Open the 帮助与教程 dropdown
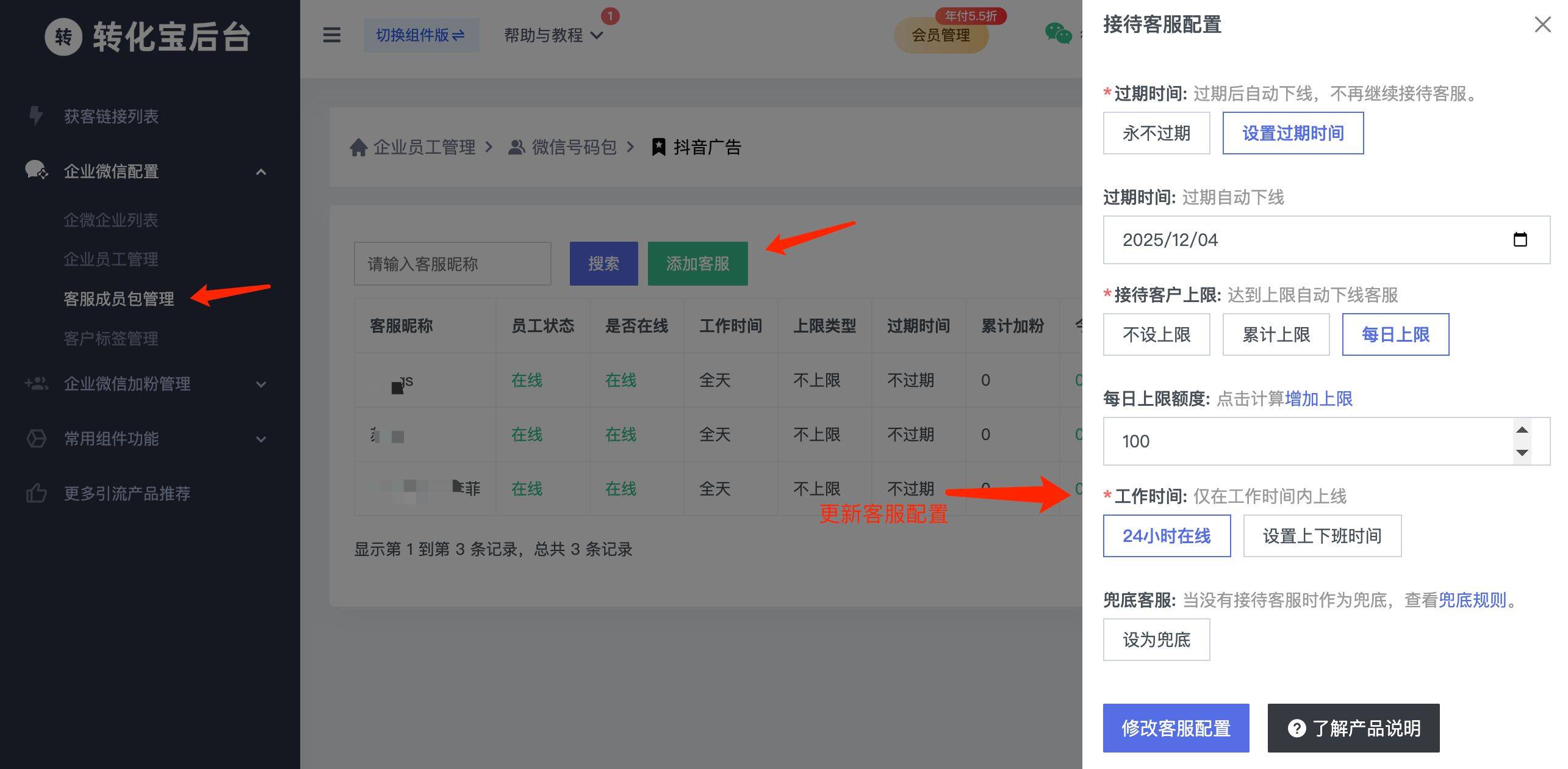Viewport: 1568px width, 769px height. [x=553, y=35]
